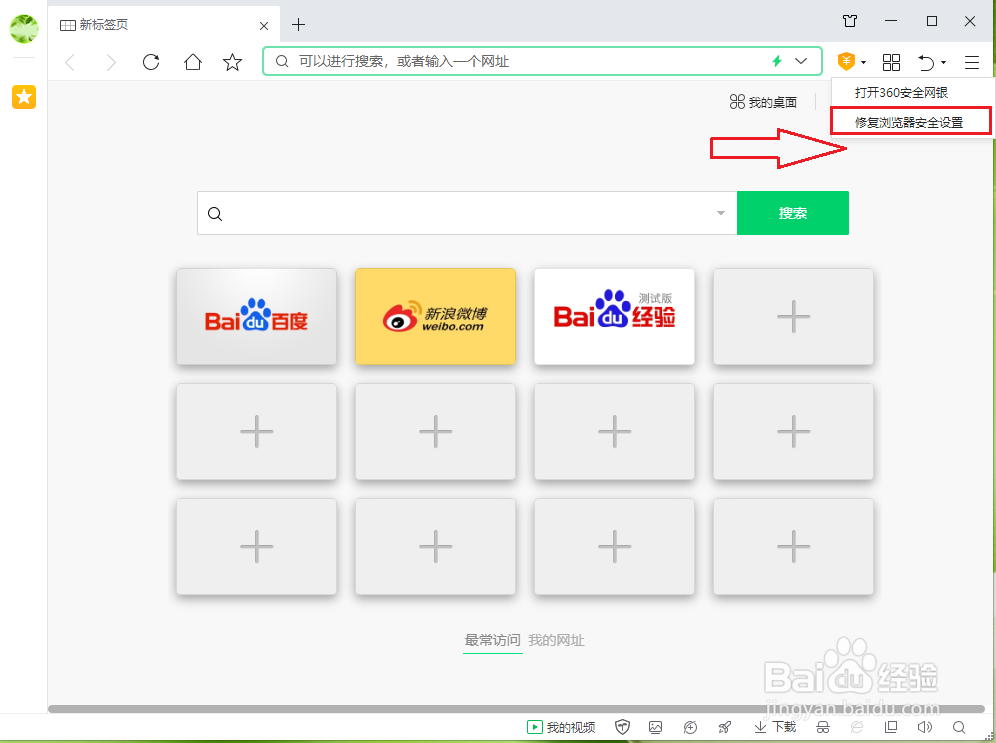Open the yellow favorites star in the sidebar
Screen dimensions: 996x743
click(24, 97)
